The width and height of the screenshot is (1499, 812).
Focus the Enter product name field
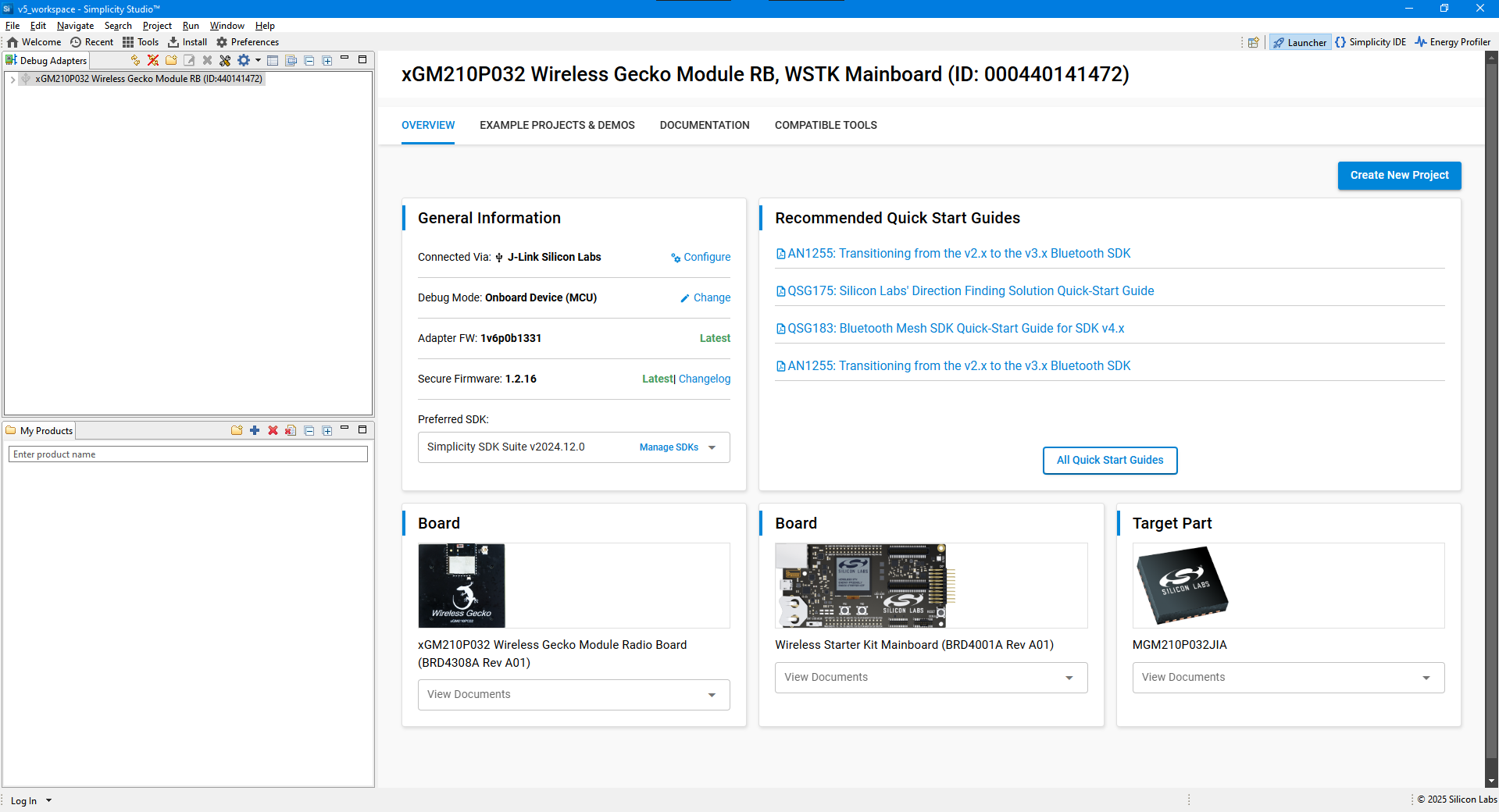(188, 454)
